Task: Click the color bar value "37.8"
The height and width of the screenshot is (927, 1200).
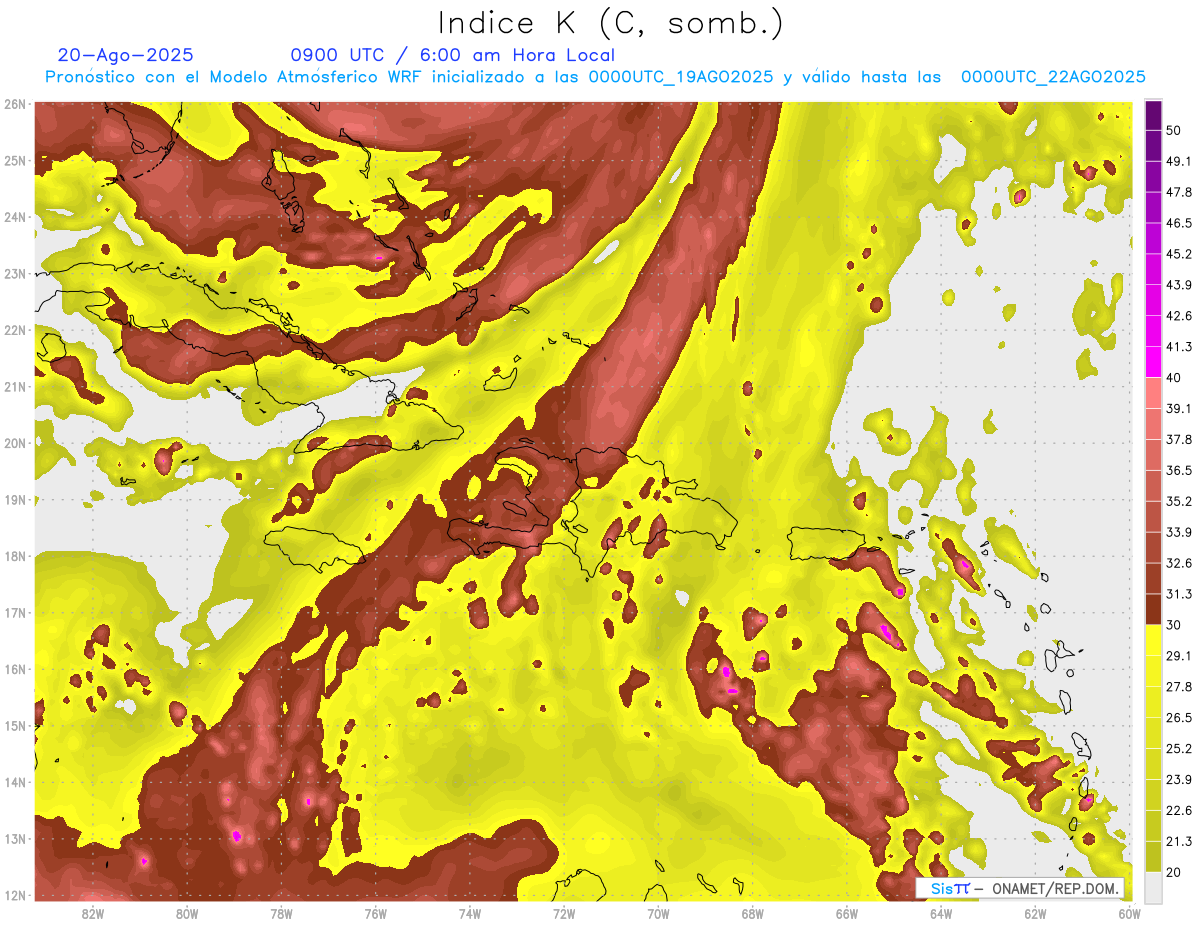Action: point(1179,439)
